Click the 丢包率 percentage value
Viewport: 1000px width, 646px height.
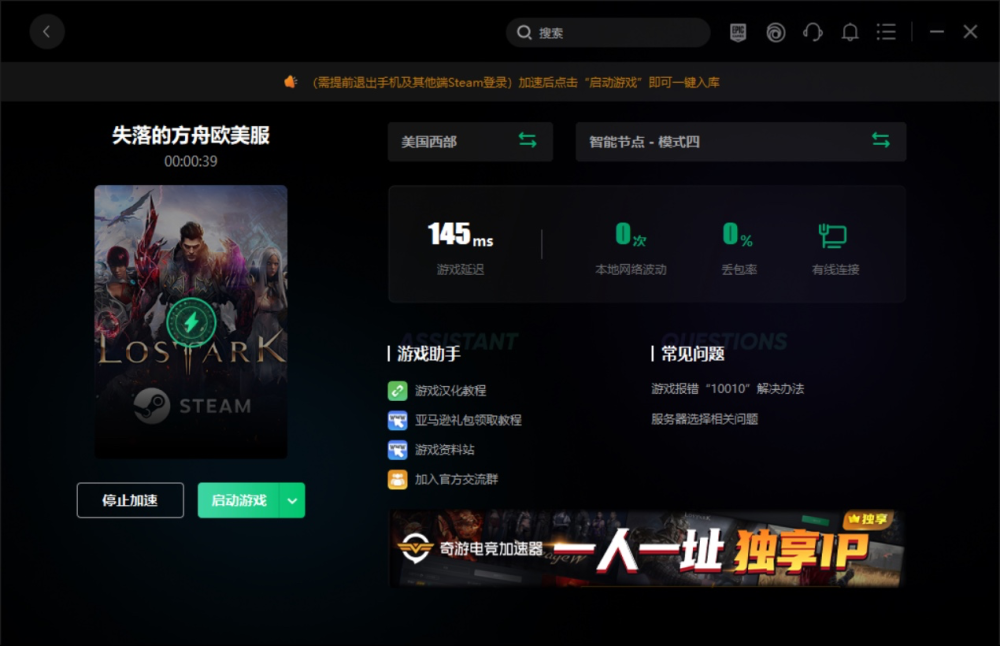tap(738, 234)
